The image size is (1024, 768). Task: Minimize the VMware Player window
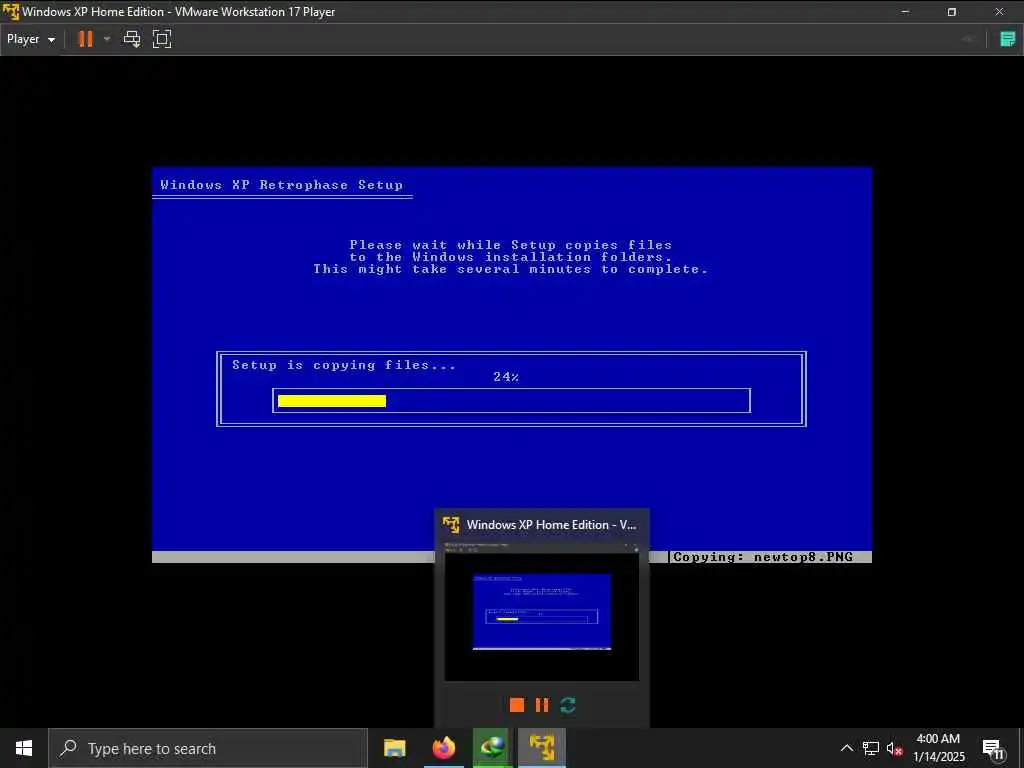tap(905, 12)
